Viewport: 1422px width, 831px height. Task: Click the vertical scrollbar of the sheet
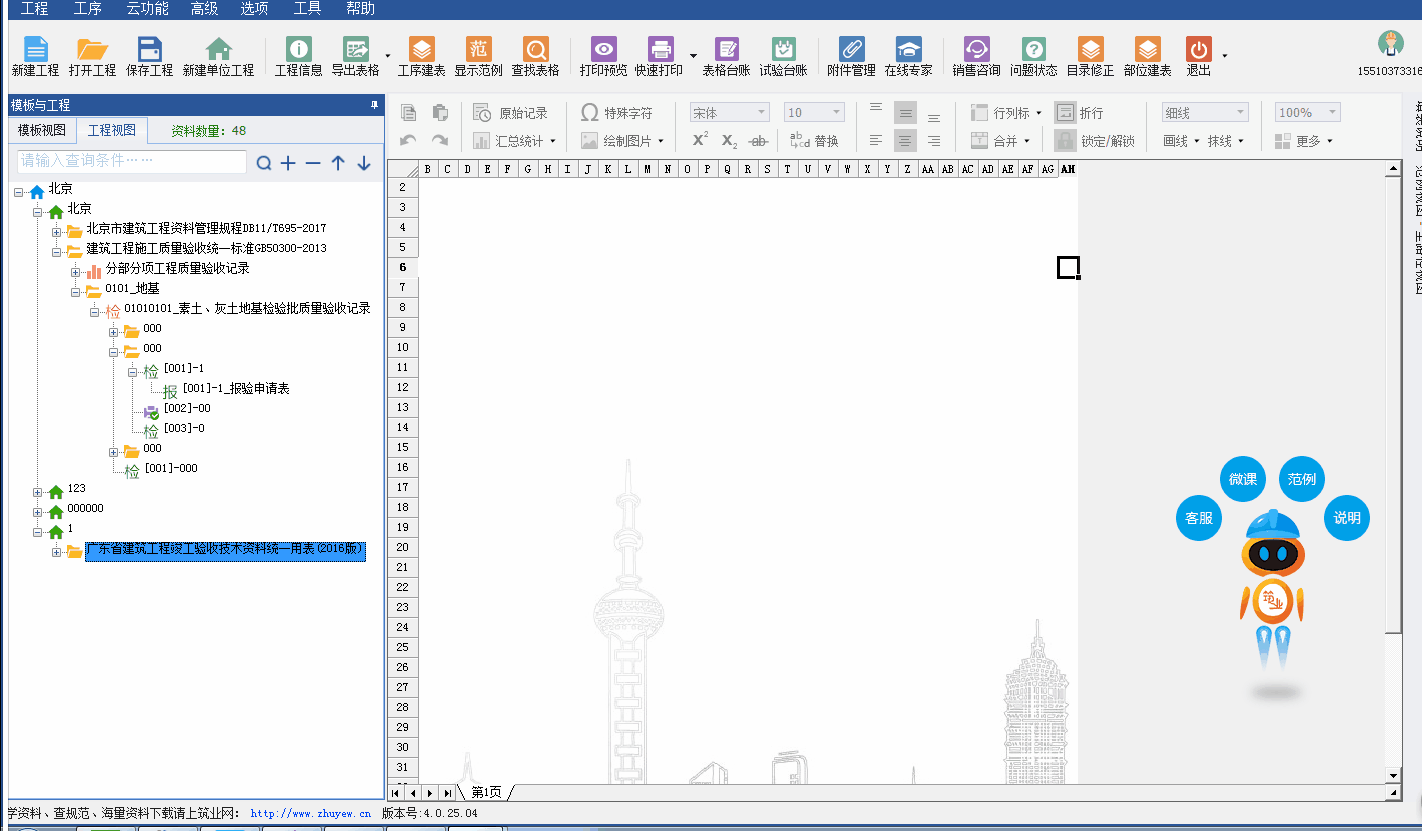pyautogui.click(x=1393, y=400)
